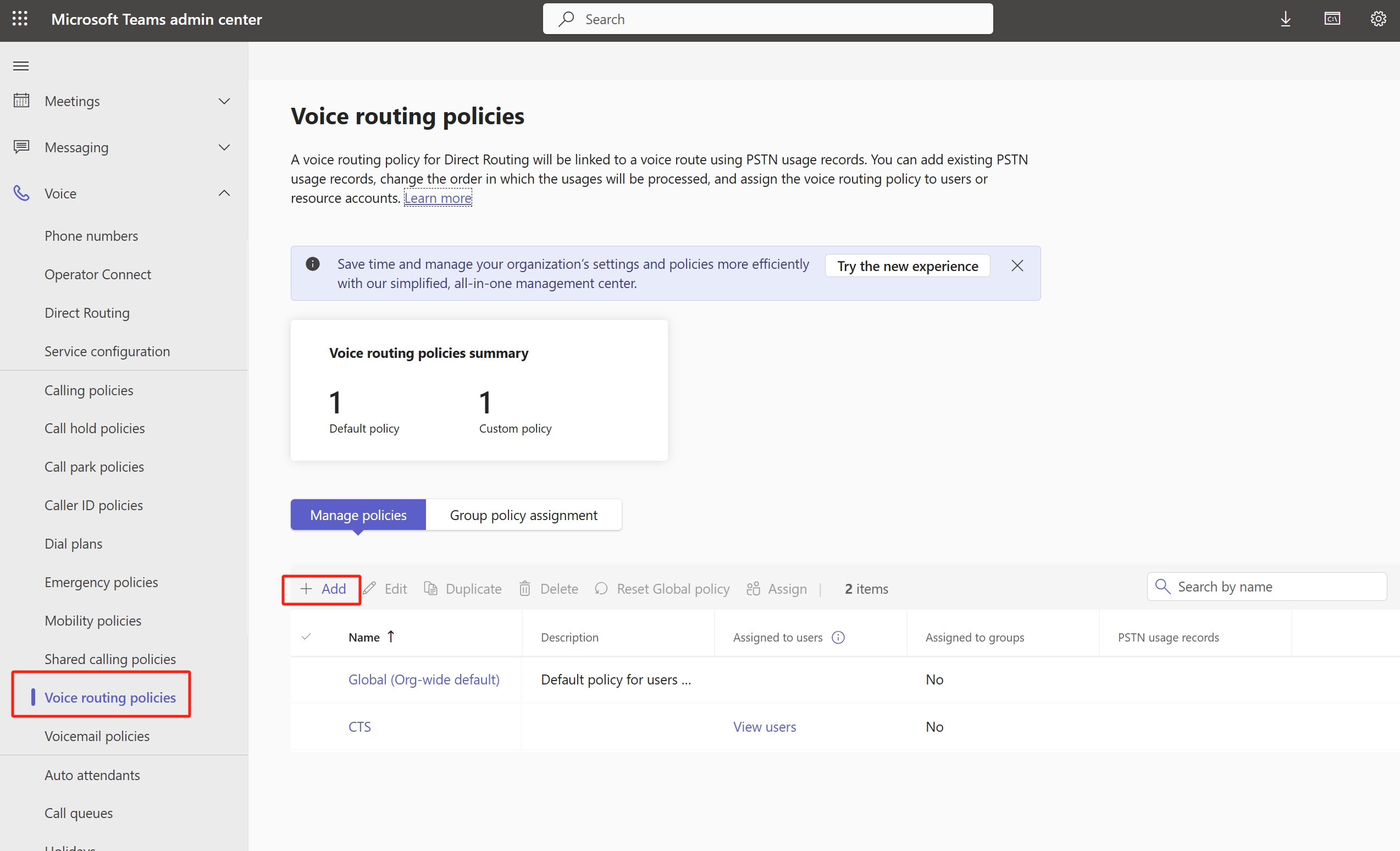The image size is (1400, 851).
Task: Expand the Meetings section chevron
Action: click(x=224, y=101)
